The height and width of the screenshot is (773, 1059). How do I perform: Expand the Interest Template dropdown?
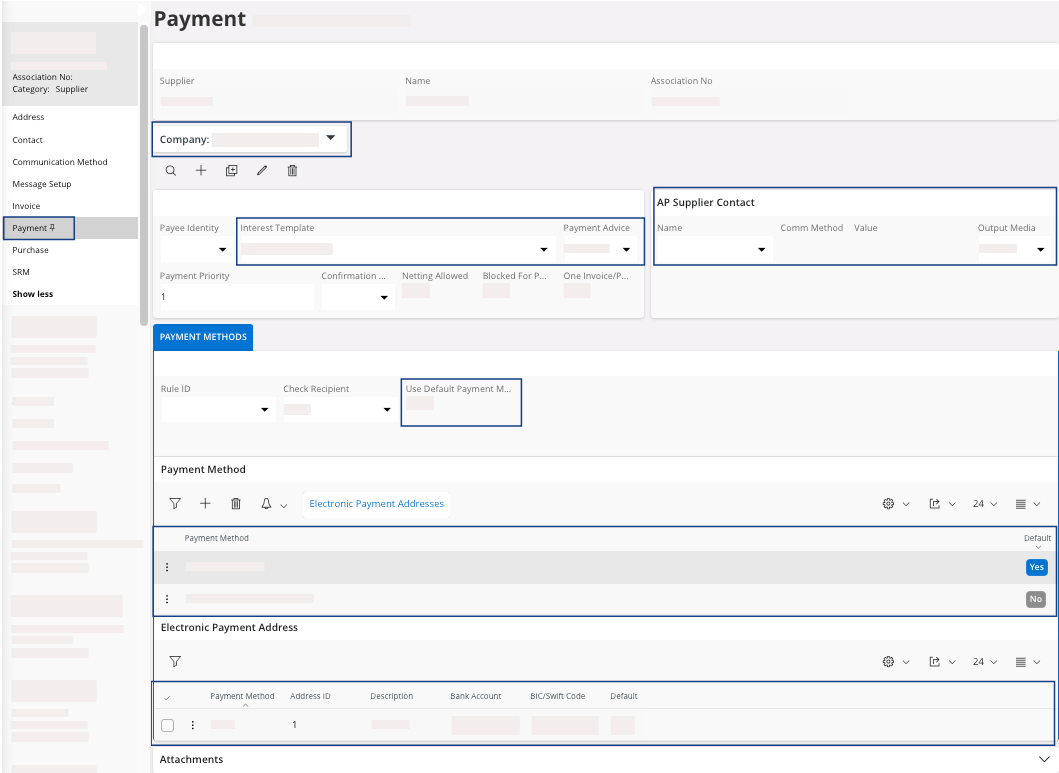[544, 249]
